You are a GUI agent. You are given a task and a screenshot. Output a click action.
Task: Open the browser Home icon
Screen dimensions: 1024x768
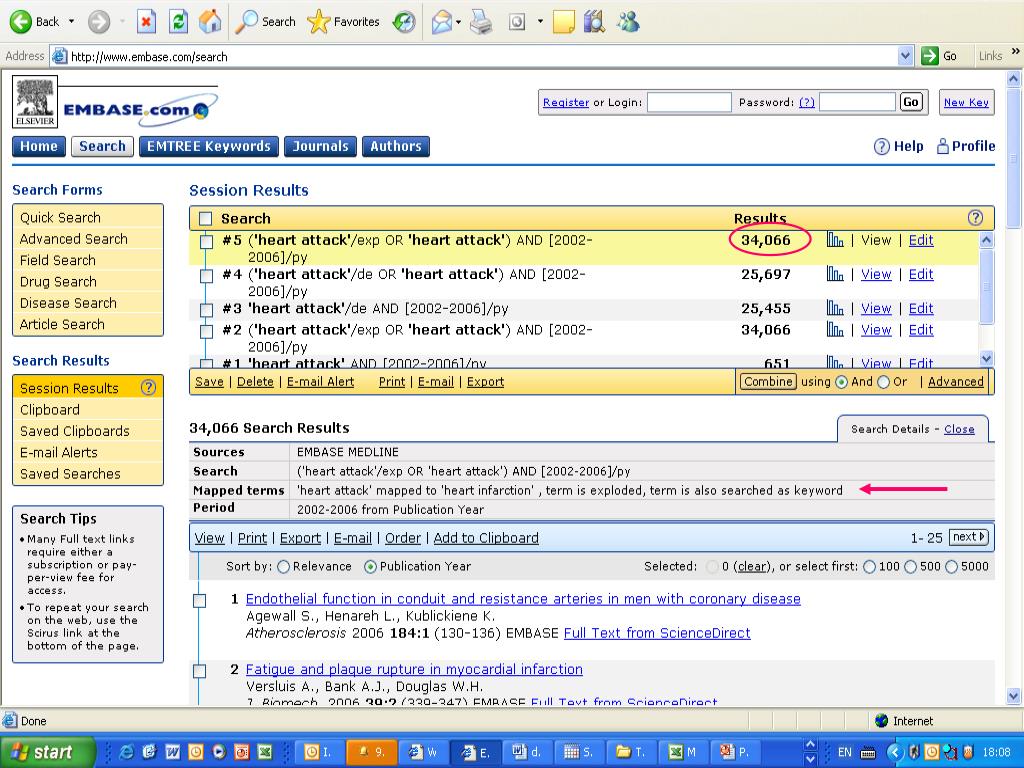click(210, 22)
